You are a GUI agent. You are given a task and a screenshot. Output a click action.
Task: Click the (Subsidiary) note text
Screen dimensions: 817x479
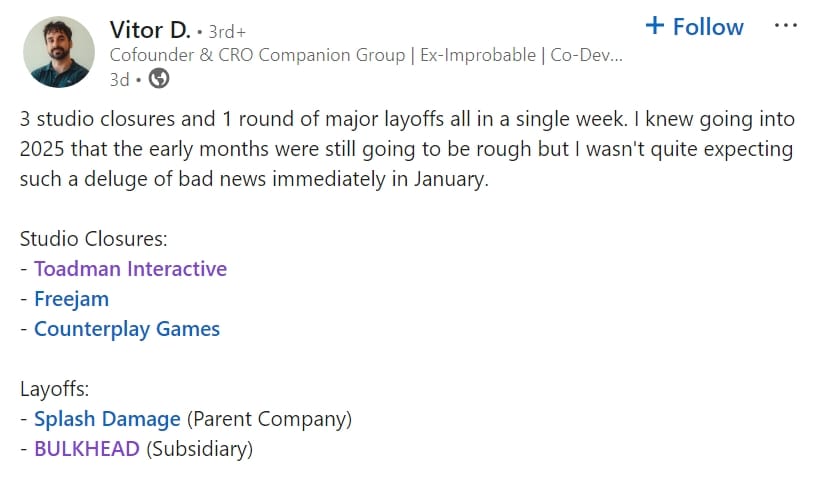point(199,449)
